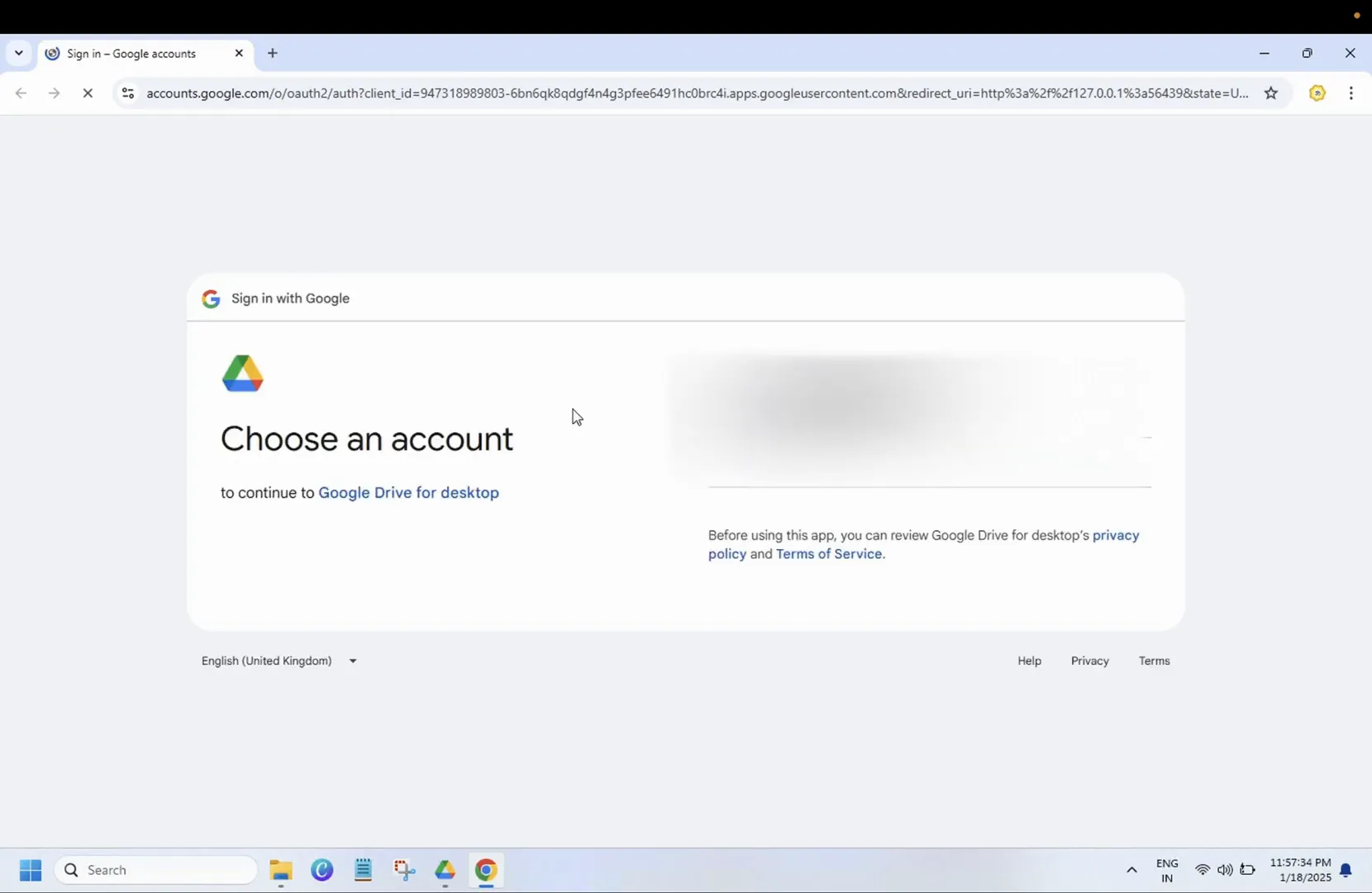The width and height of the screenshot is (1372, 893).
Task: Open the Terms footer link
Action: pyautogui.click(x=1154, y=661)
